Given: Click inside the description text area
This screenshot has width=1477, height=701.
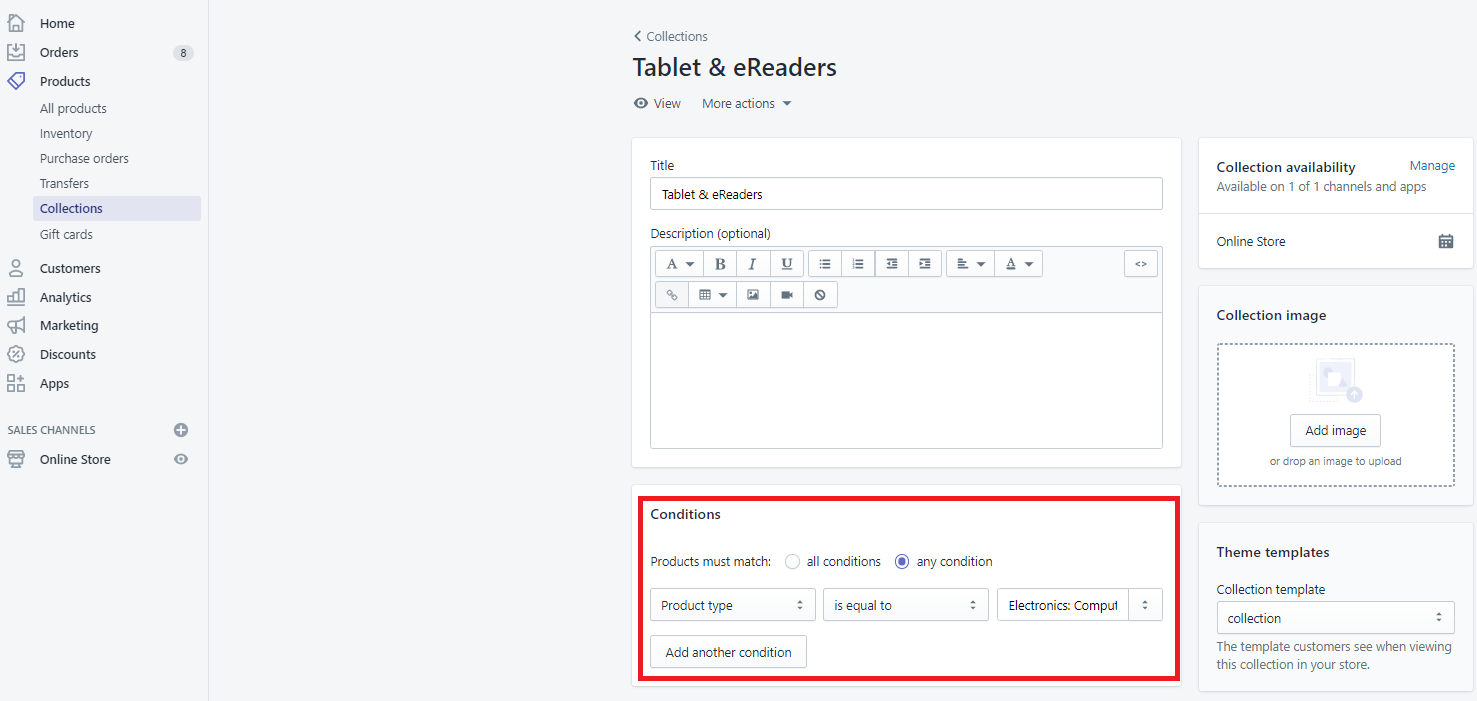Looking at the screenshot, I should click(x=906, y=380).
